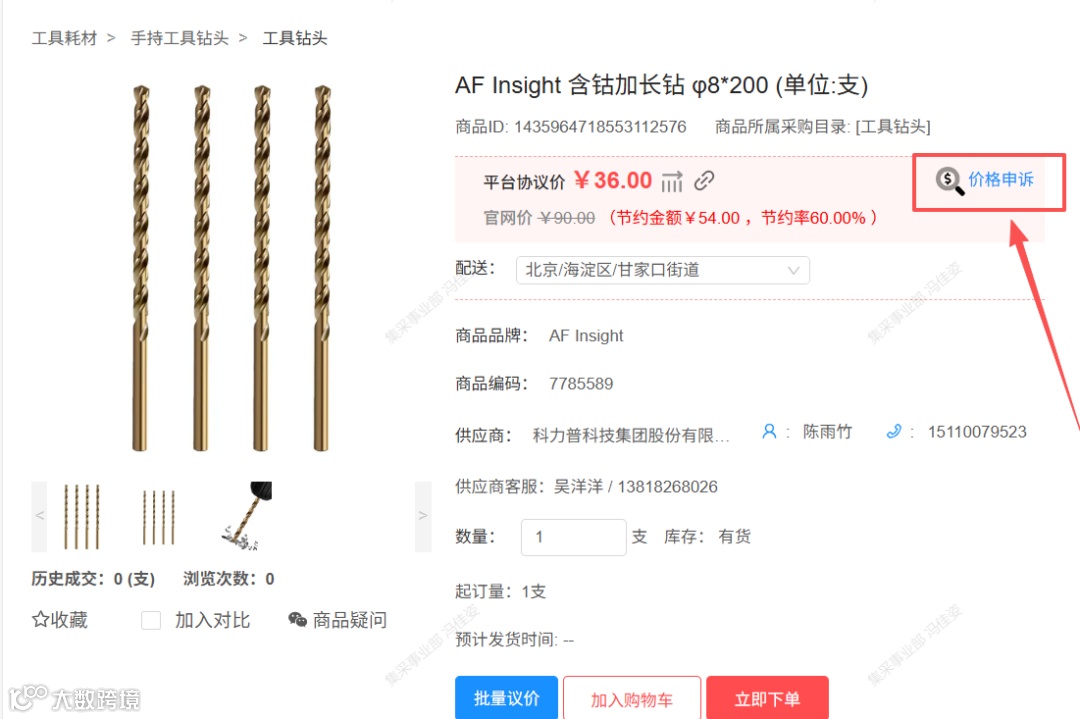This screenshot has height=719, width=1080.
Task: Open price trend chart icon
Action: (x=672, y=182)
